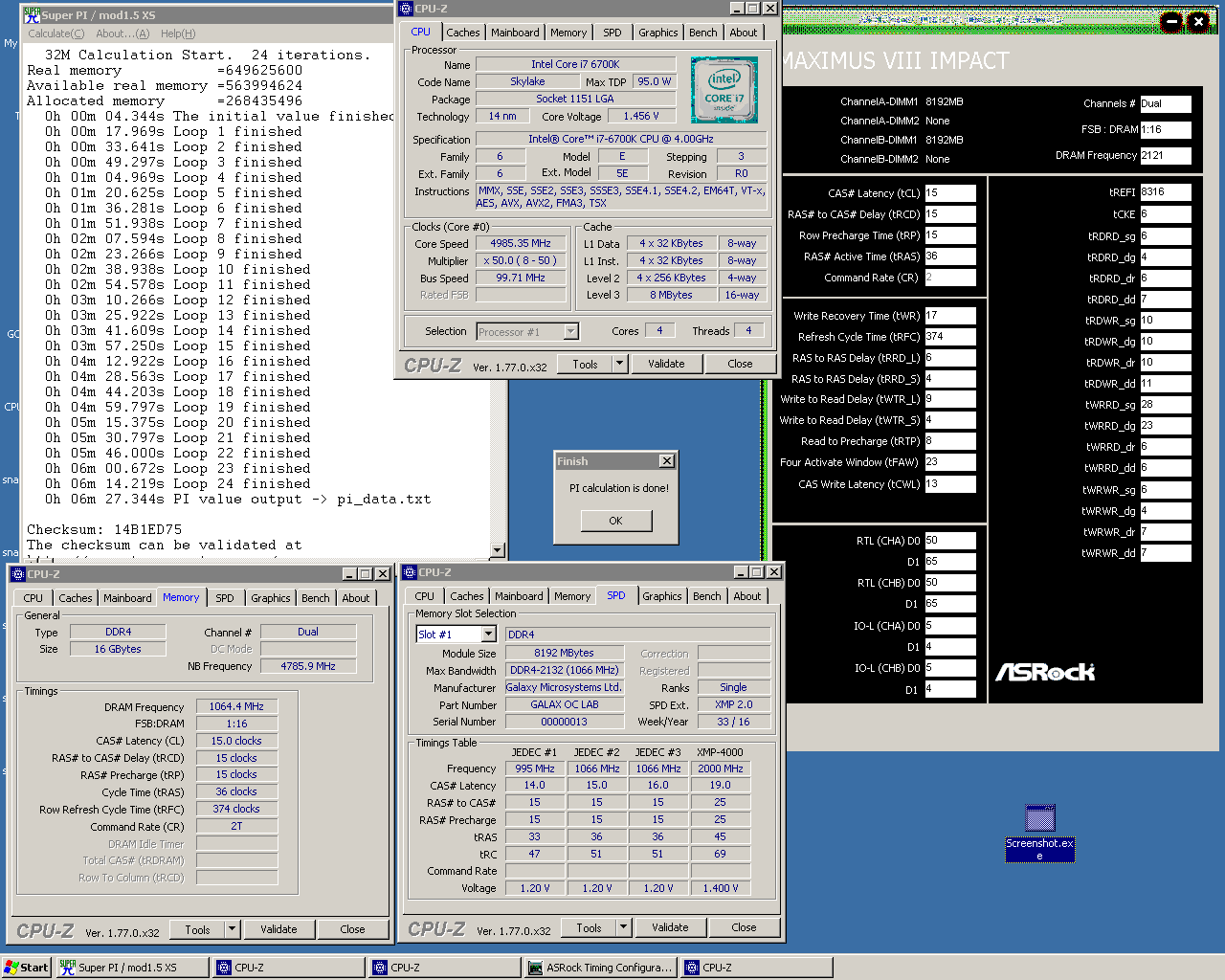Click the Command Rate (CR) field in ASRock

(950, 278)
